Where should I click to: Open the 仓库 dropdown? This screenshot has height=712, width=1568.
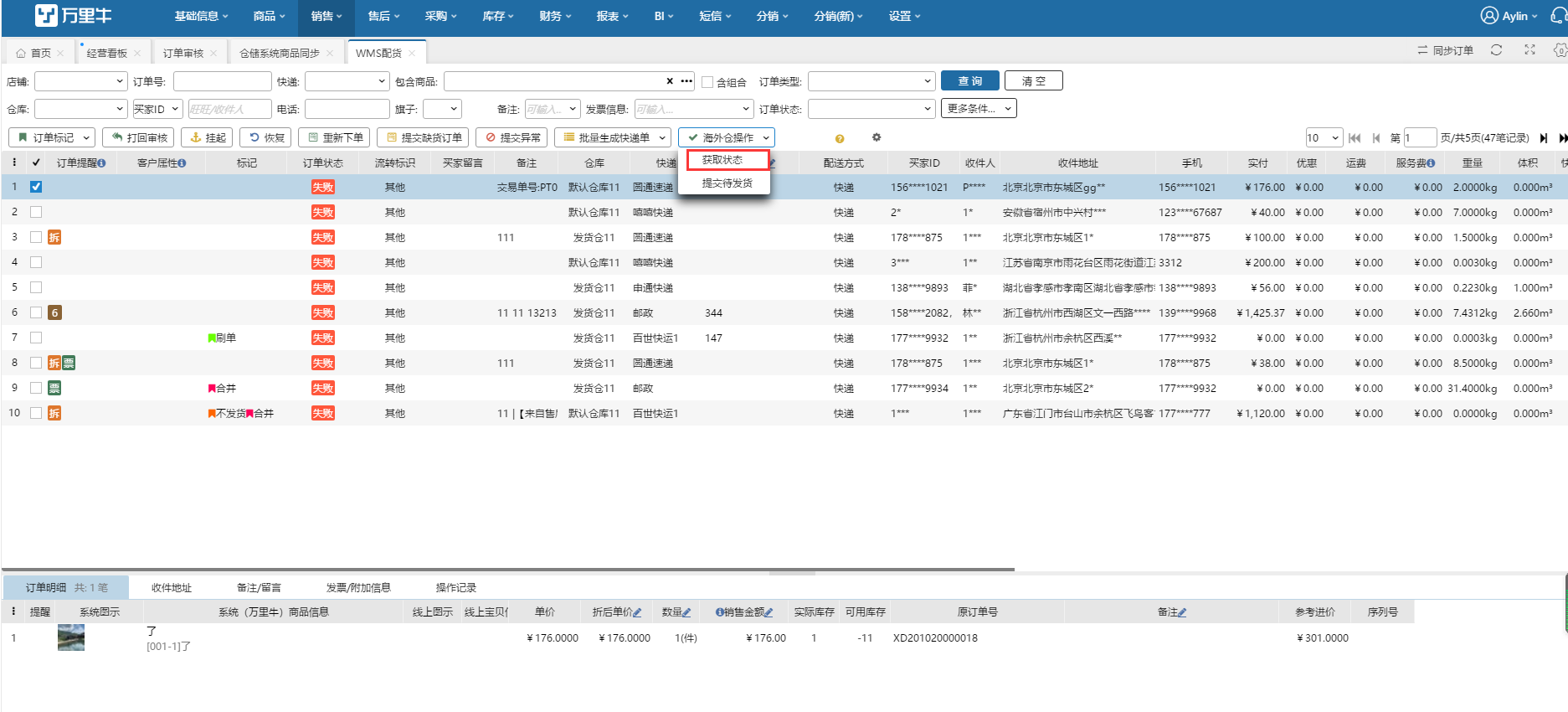pos(81,109)
